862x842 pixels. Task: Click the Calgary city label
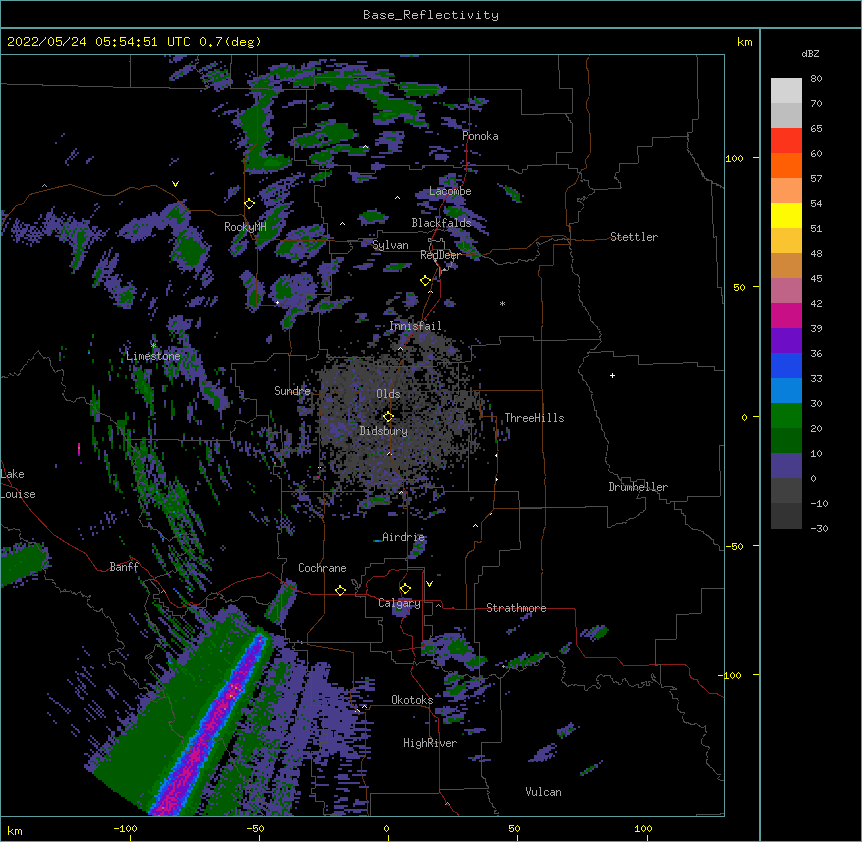(x=399, y=603)
